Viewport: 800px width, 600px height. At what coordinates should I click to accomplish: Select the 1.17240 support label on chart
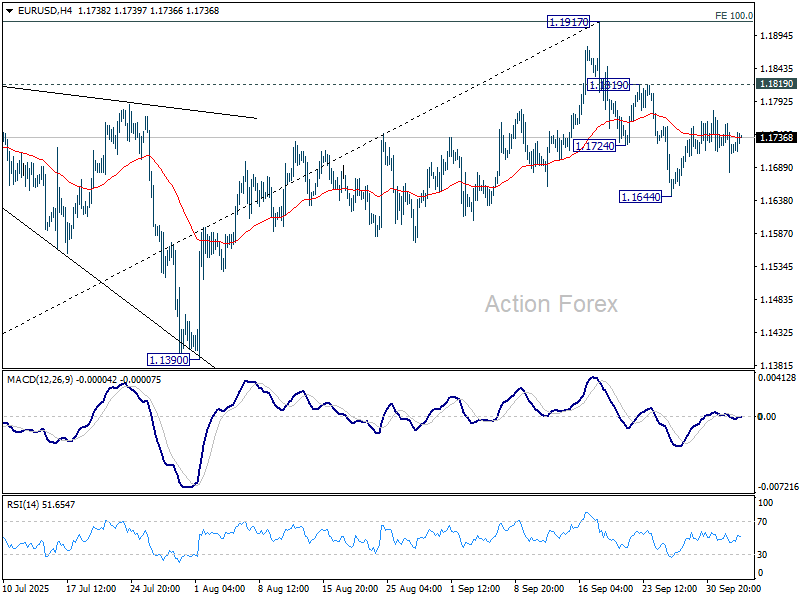coord(594,145)
